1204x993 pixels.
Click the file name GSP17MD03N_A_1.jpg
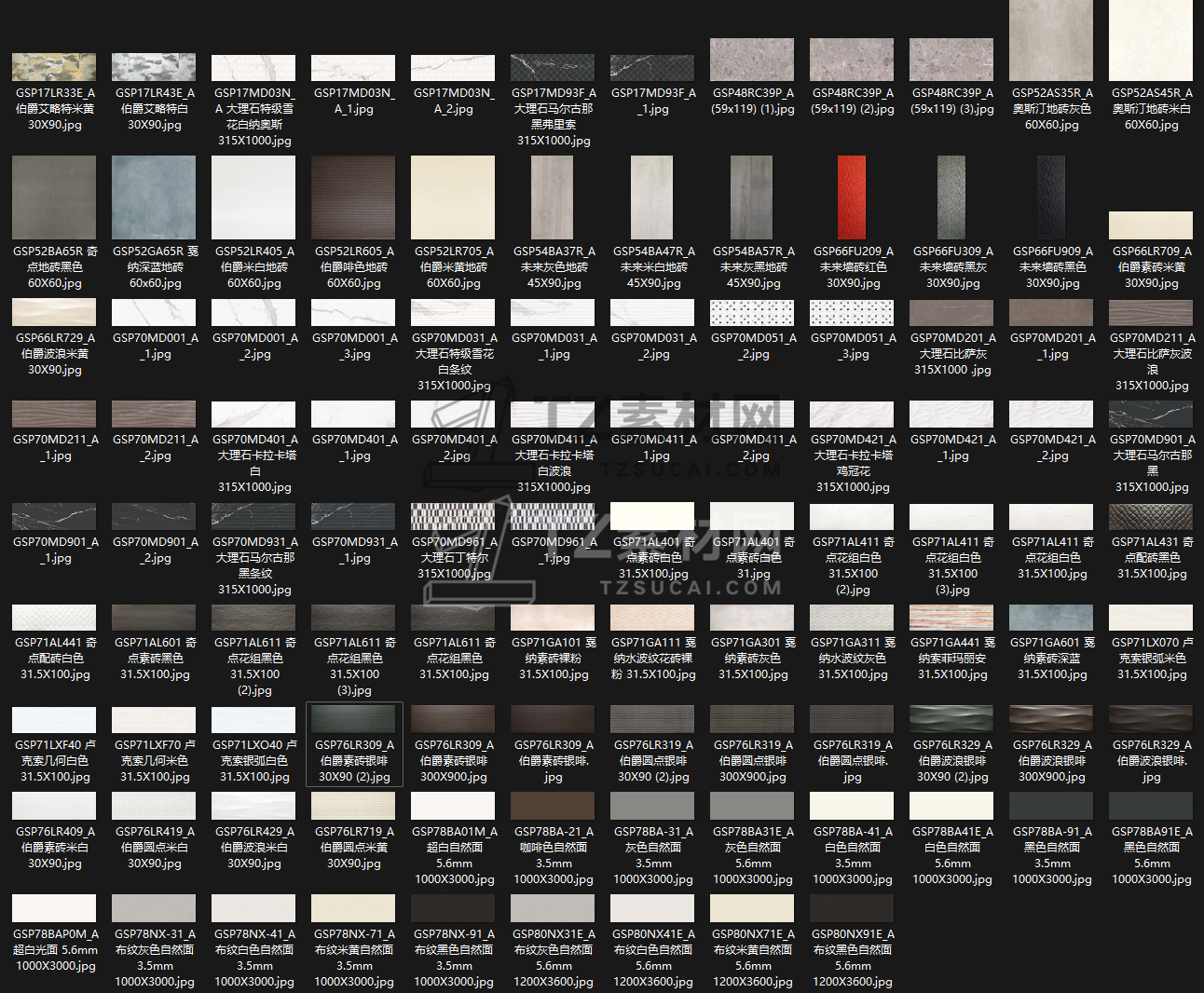[x=354, y=101]
